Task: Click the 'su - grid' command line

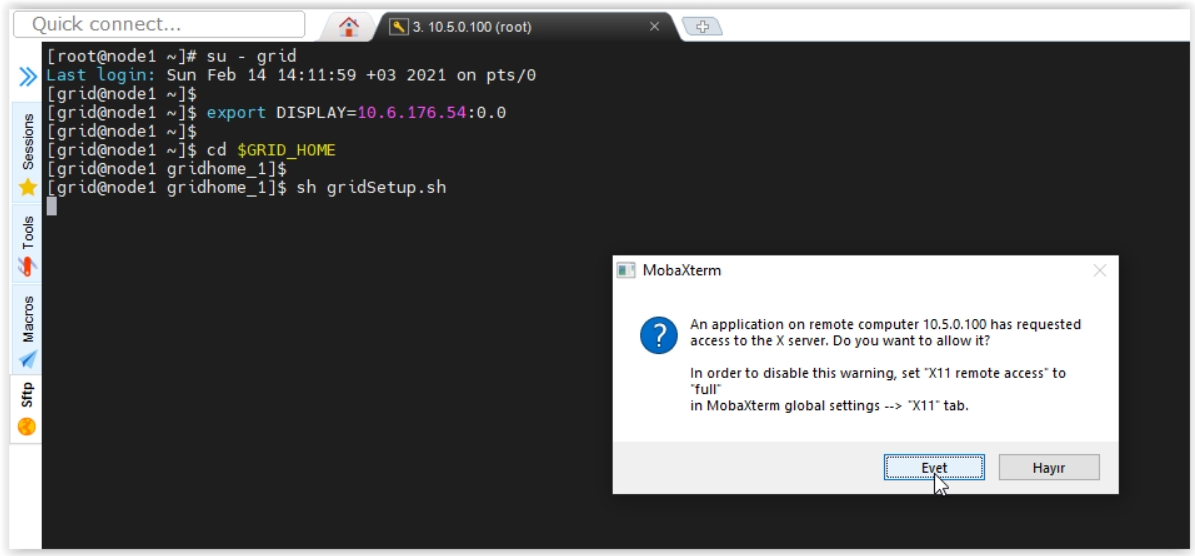Action: 171,56
